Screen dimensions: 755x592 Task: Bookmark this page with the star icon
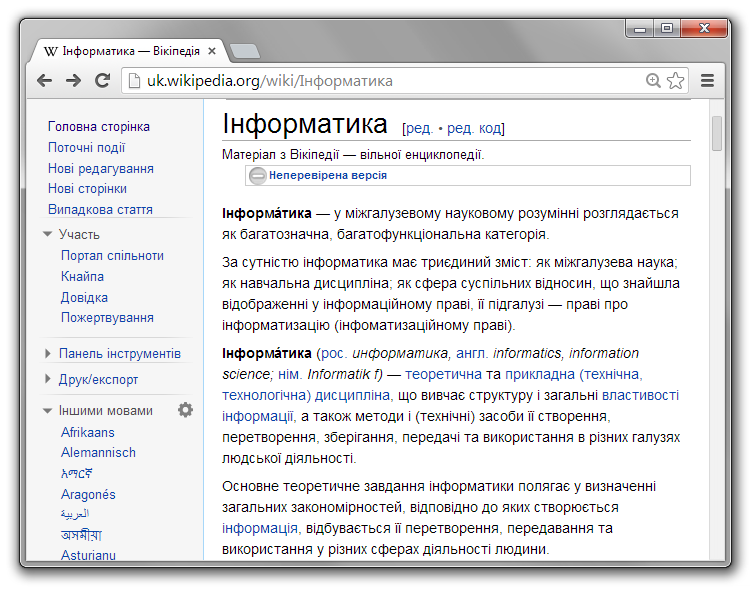click(x=676, y=80)
